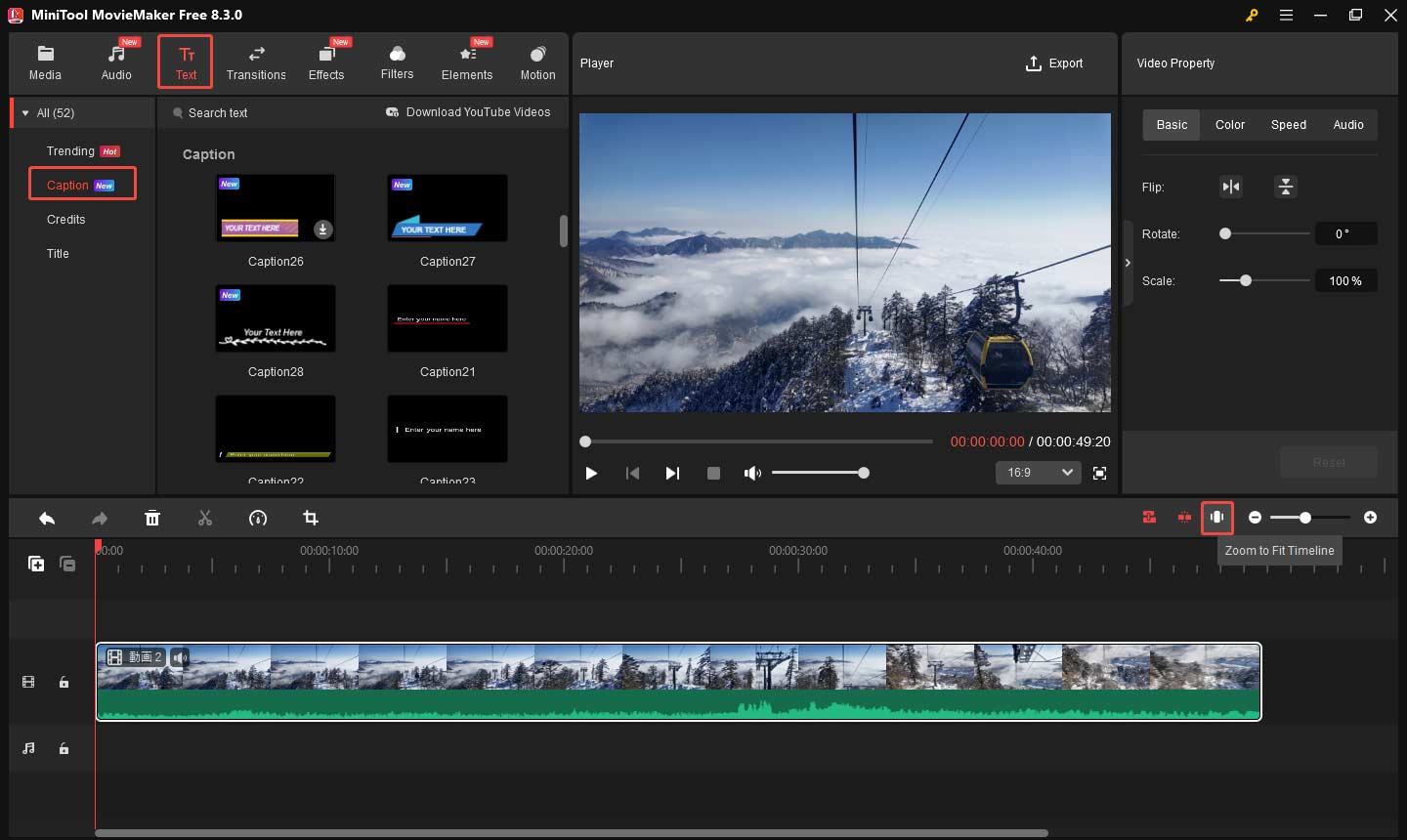Enter full screen preview
Screen dimensions: 1407x840
coord(1100,473)
